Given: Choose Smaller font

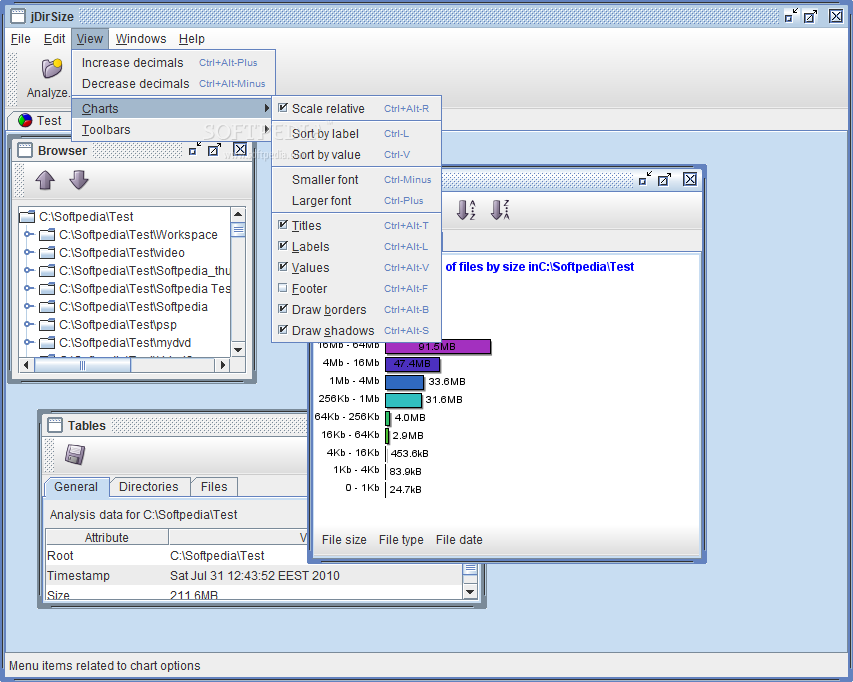Looking at the screenshot, I should click(356, 179).
